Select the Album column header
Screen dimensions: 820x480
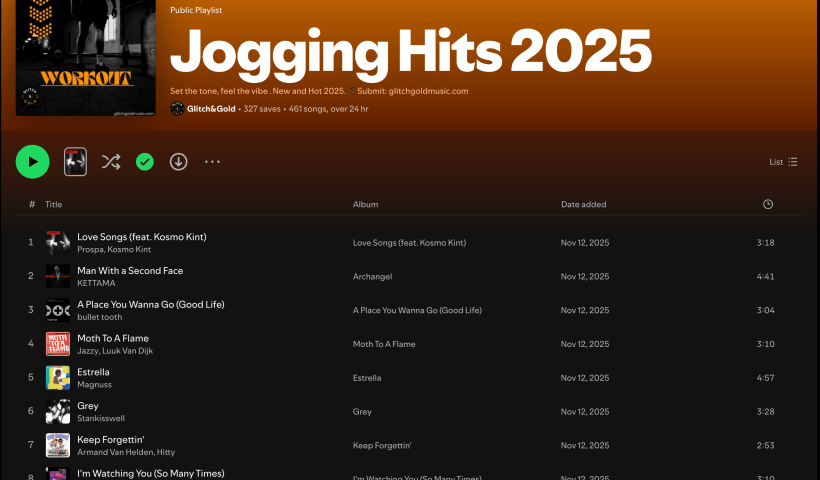pyautogui.click(x=365, y=204)
